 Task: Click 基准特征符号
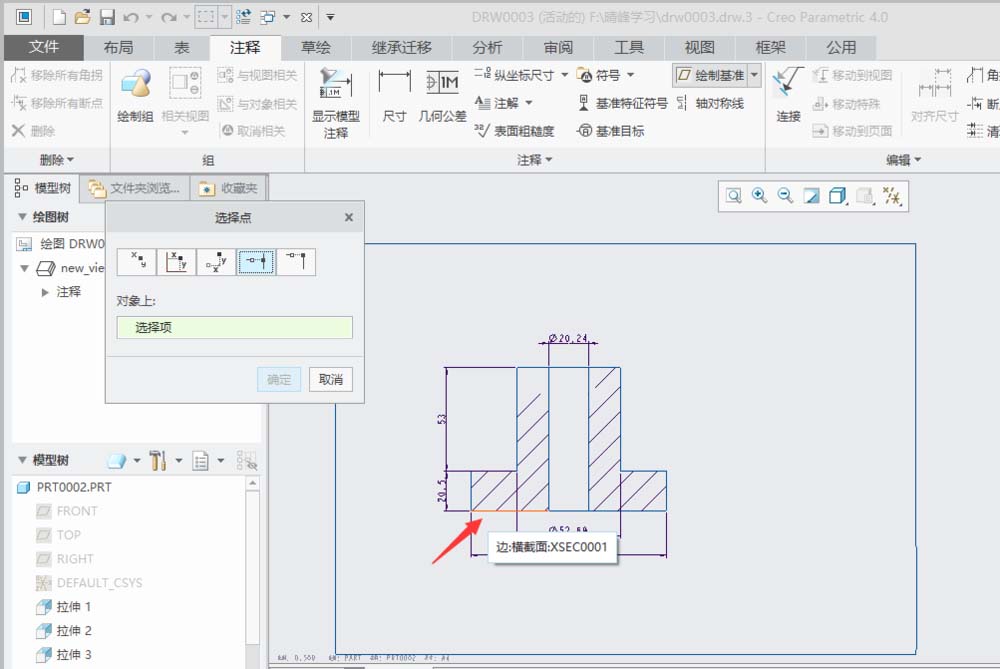click(622, 103)
